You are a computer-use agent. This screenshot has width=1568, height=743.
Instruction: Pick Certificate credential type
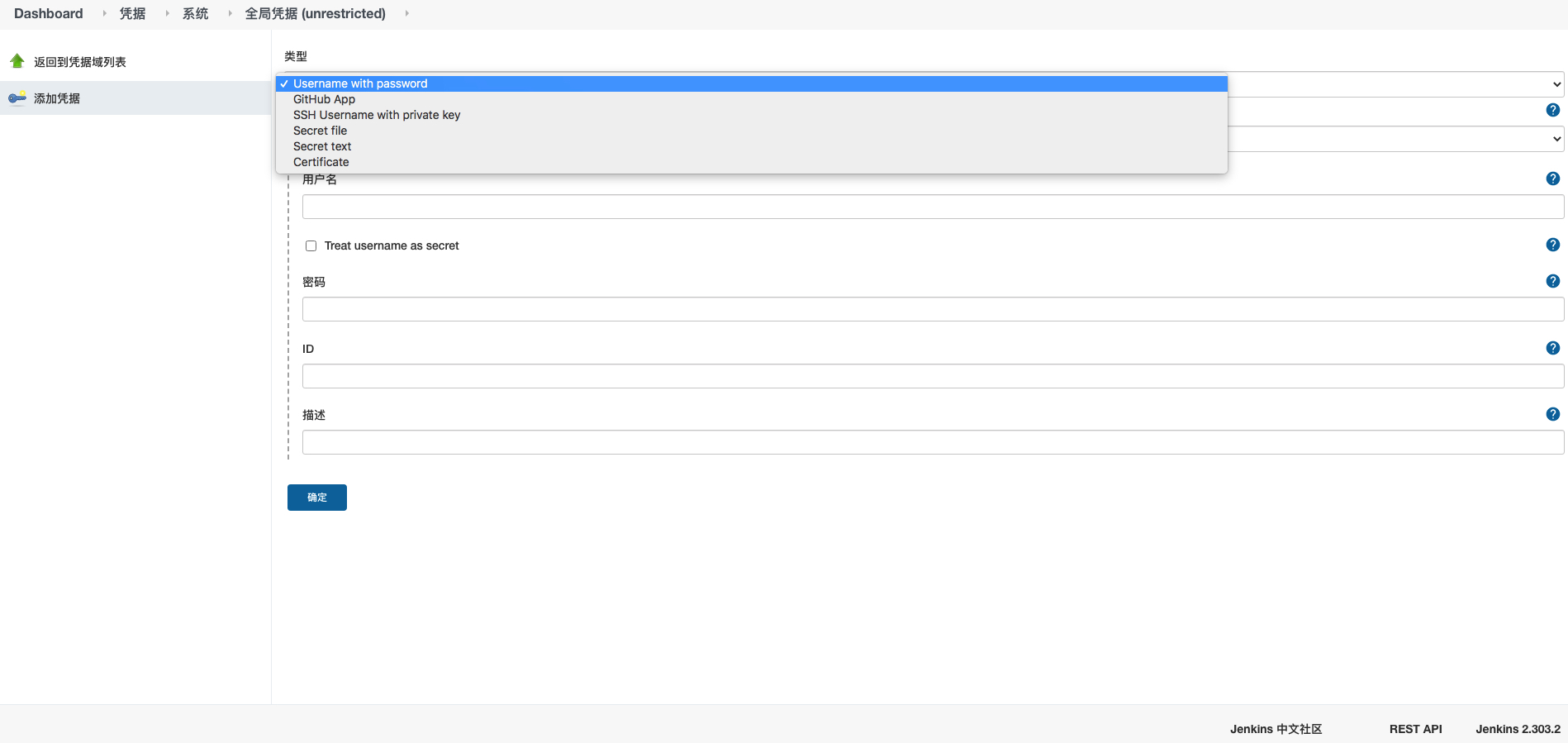(x=752, y=162)
